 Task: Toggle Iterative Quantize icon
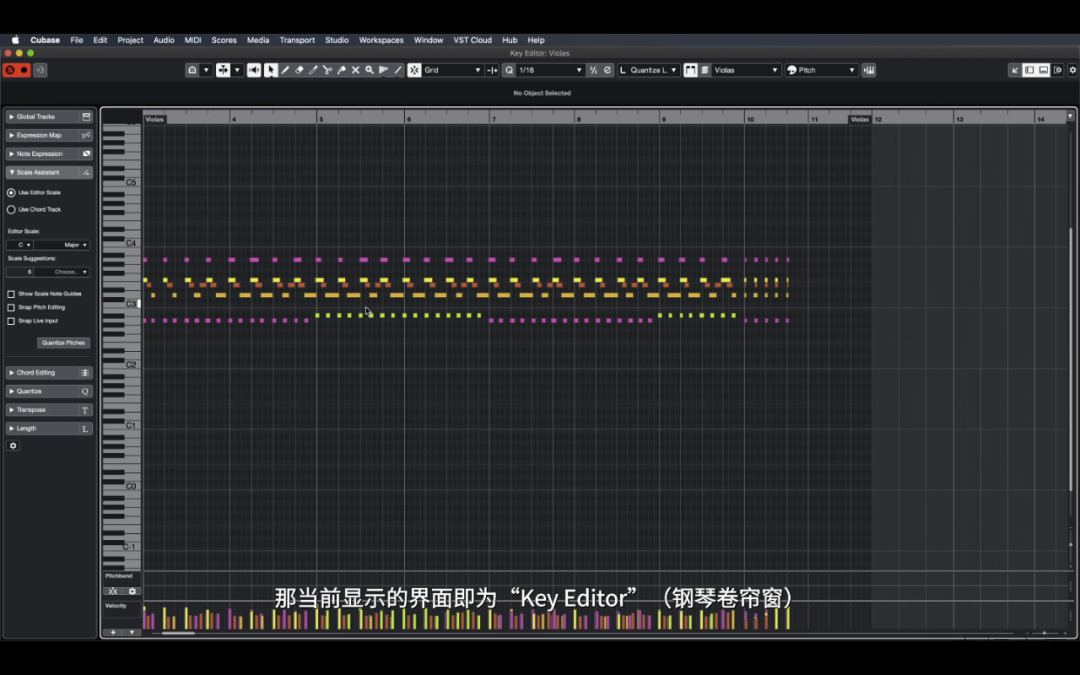[593, 70]
